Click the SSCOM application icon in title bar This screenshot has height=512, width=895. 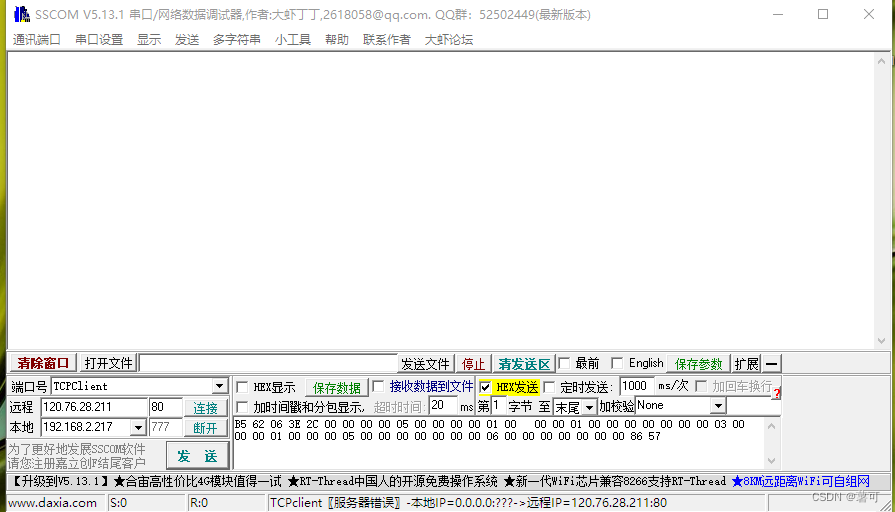[x=22, y=14]
